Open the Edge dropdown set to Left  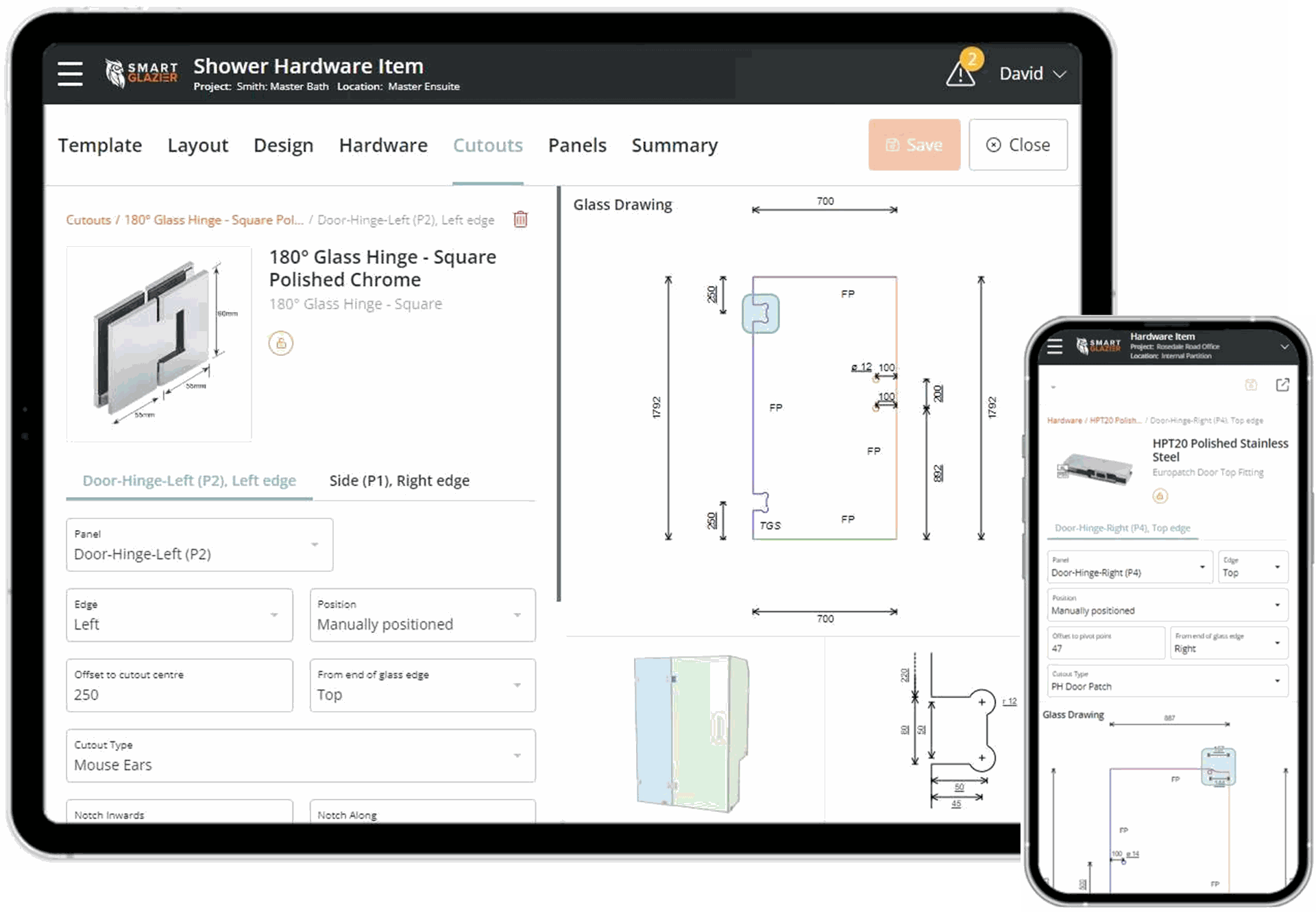tap(180, 616)
